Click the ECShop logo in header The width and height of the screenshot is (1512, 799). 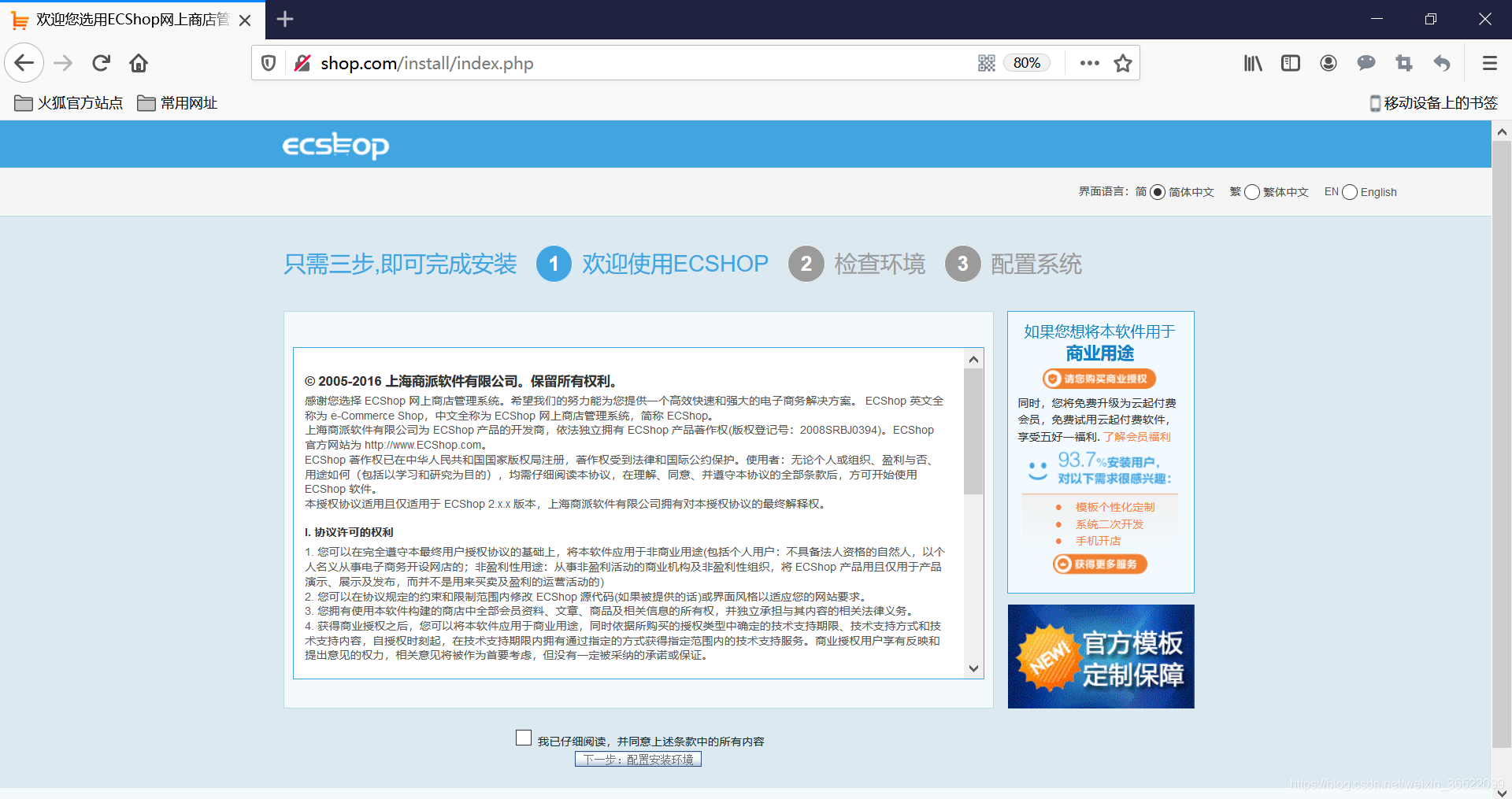(x=335, y=145)
